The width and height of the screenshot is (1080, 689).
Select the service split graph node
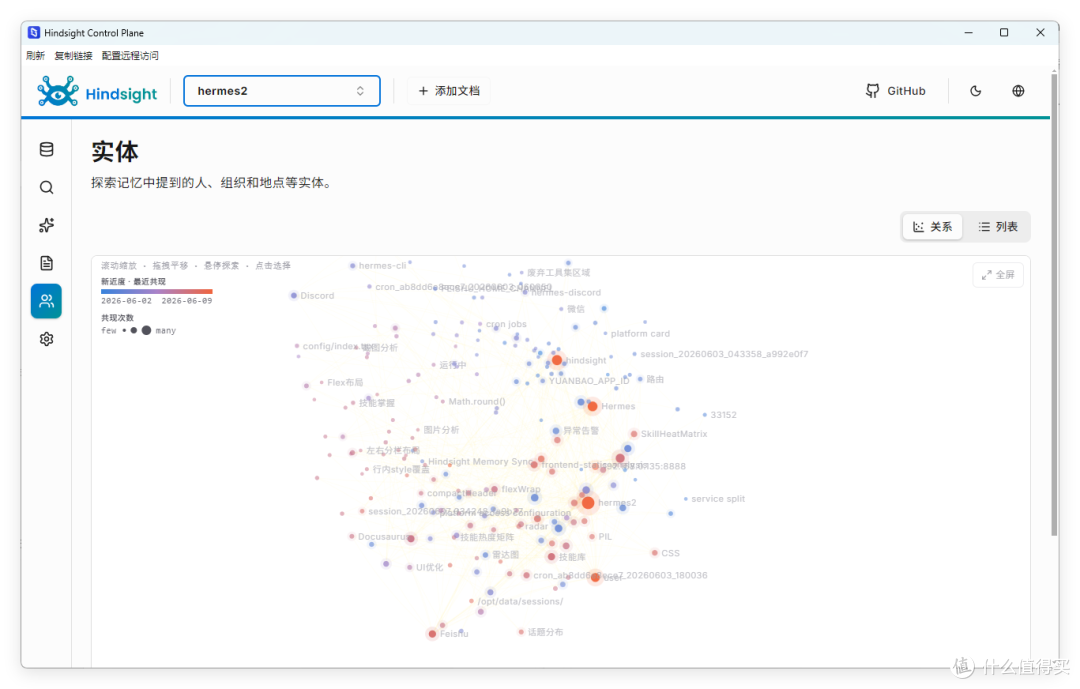pyautogui.click(x=685, y=499)
